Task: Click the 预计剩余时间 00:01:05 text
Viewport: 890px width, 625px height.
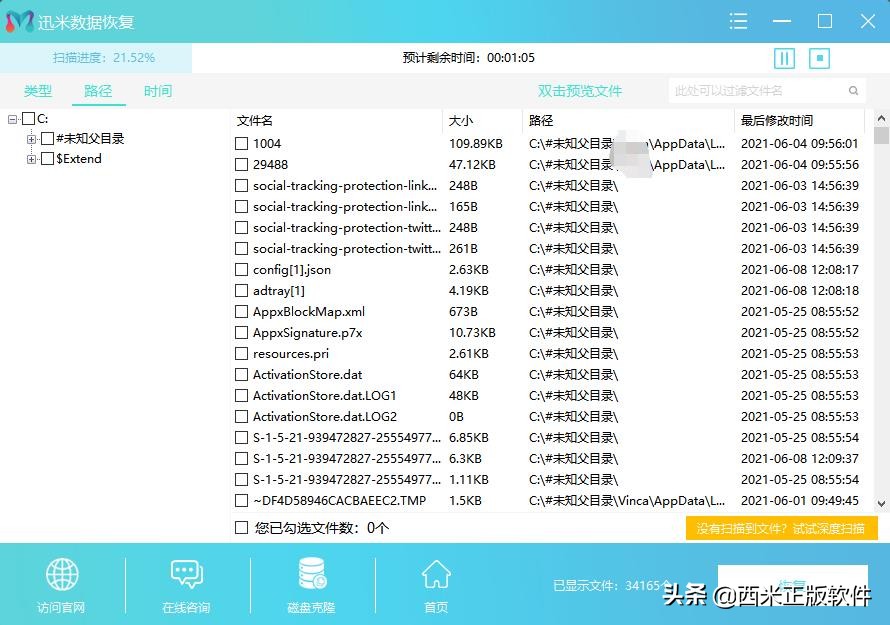Action: [468, 58]
